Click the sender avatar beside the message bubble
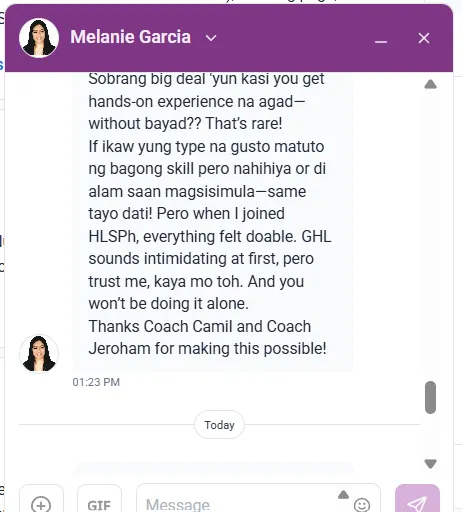Viewport: 462px width, 512px height. 39,353
